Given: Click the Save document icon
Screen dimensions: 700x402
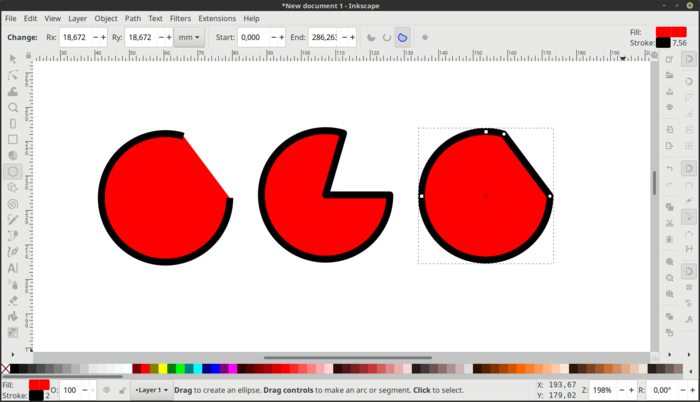Looking at the screenshot, I should click(669, 91).
